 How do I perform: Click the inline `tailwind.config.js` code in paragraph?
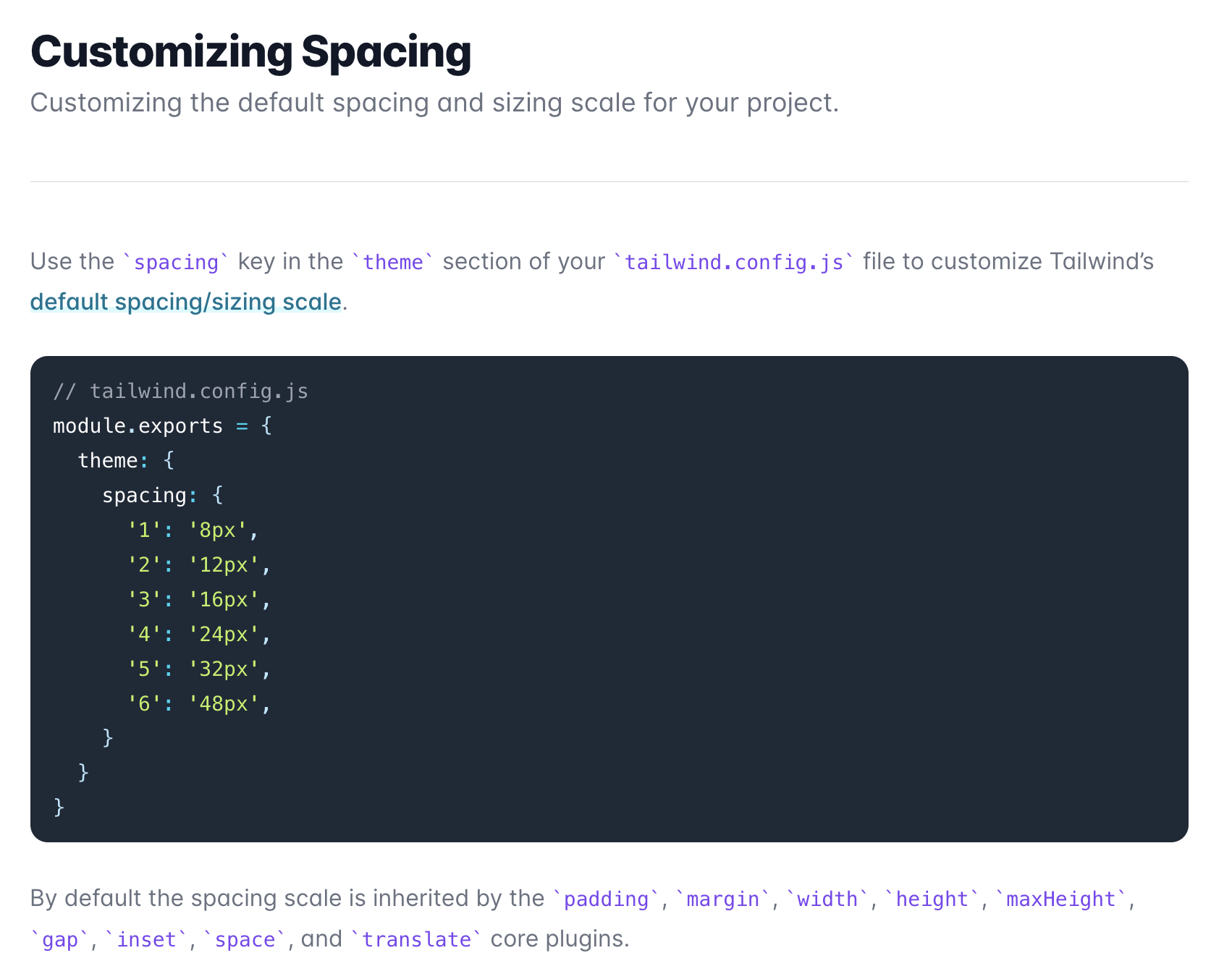click(733, 262)
